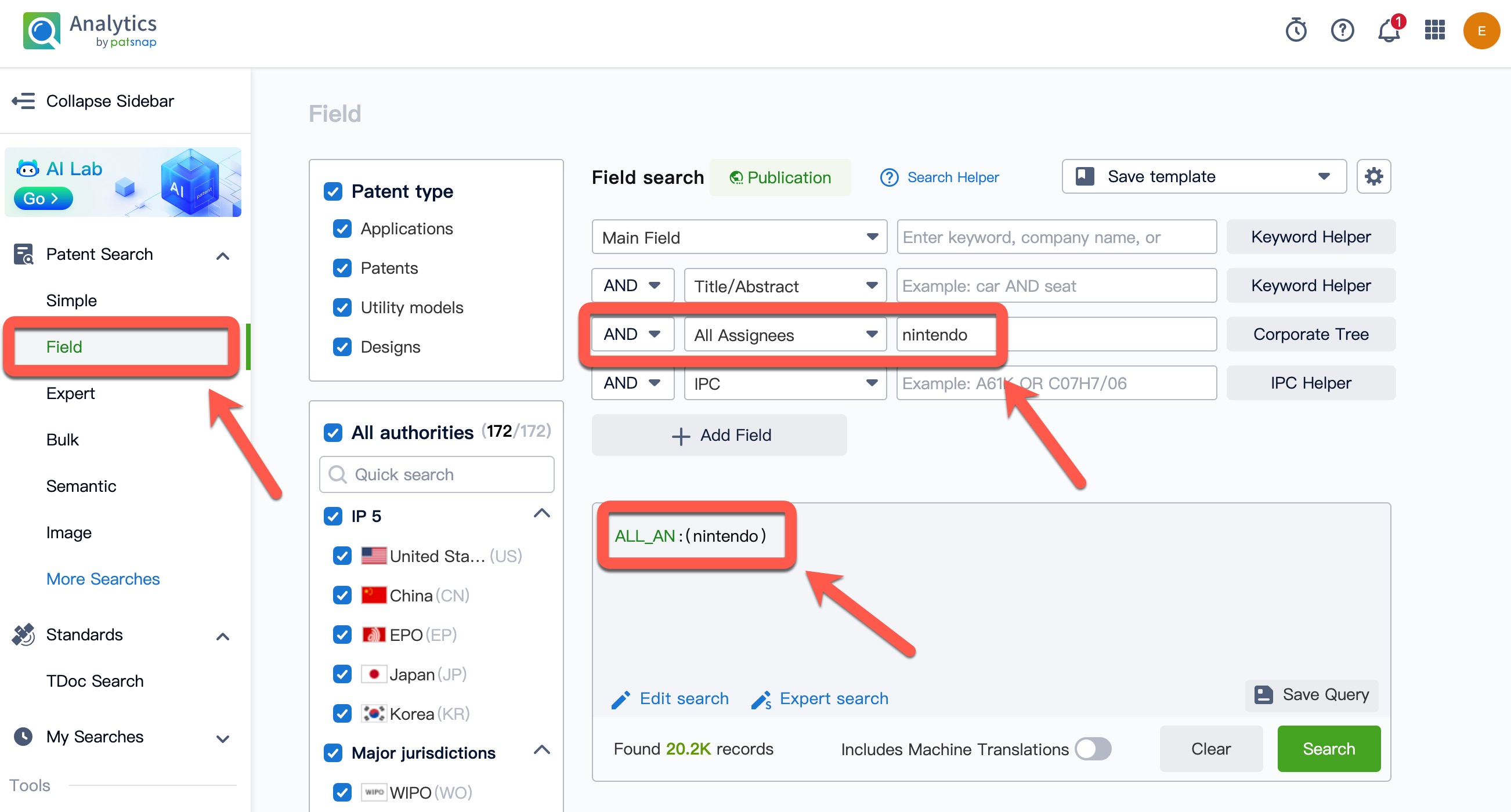Open the Main Field dropdown
The width and height of the screenshot is (1511, 812).
(739, 237)
